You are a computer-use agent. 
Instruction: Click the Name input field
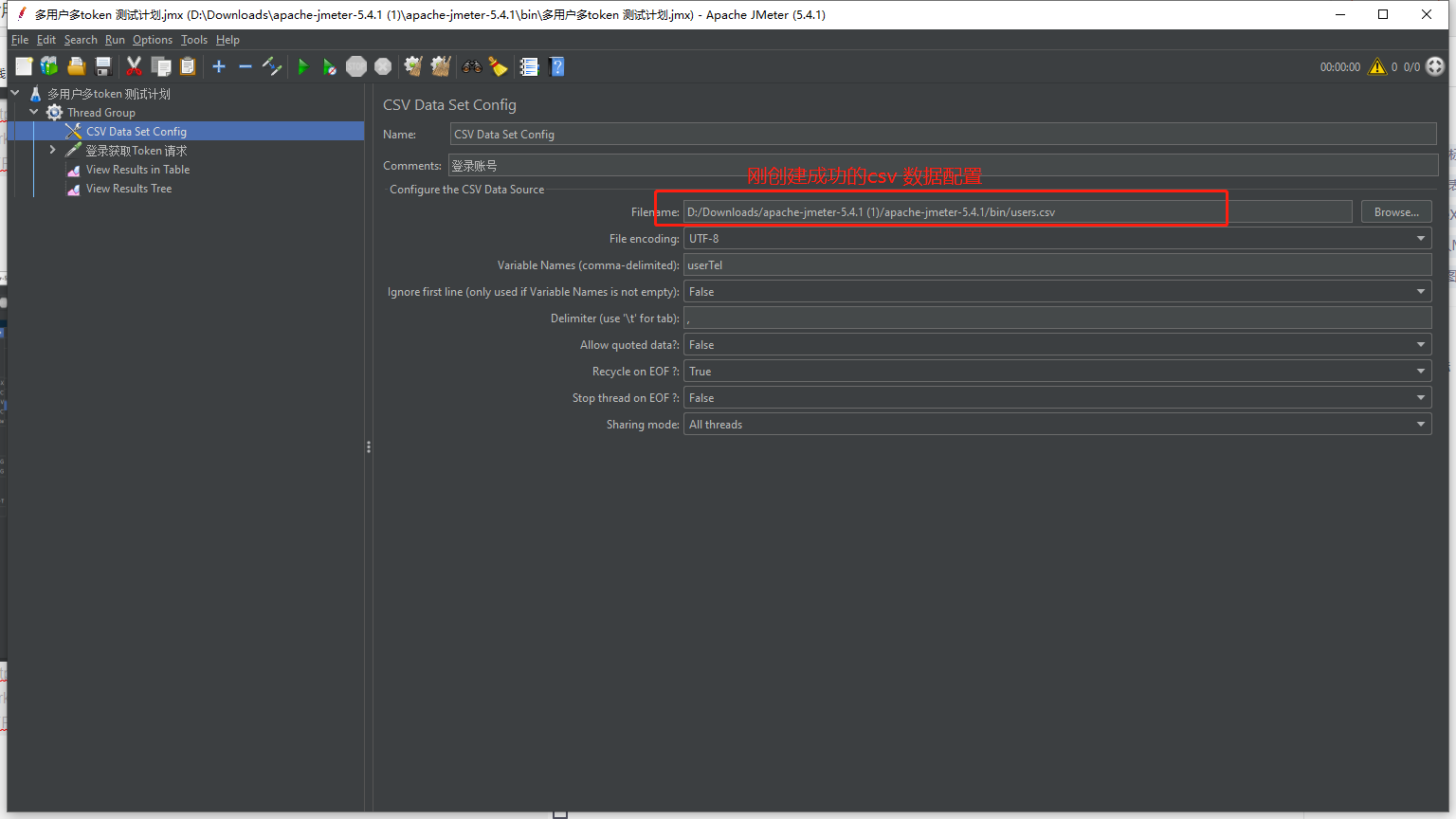point(943,135)
